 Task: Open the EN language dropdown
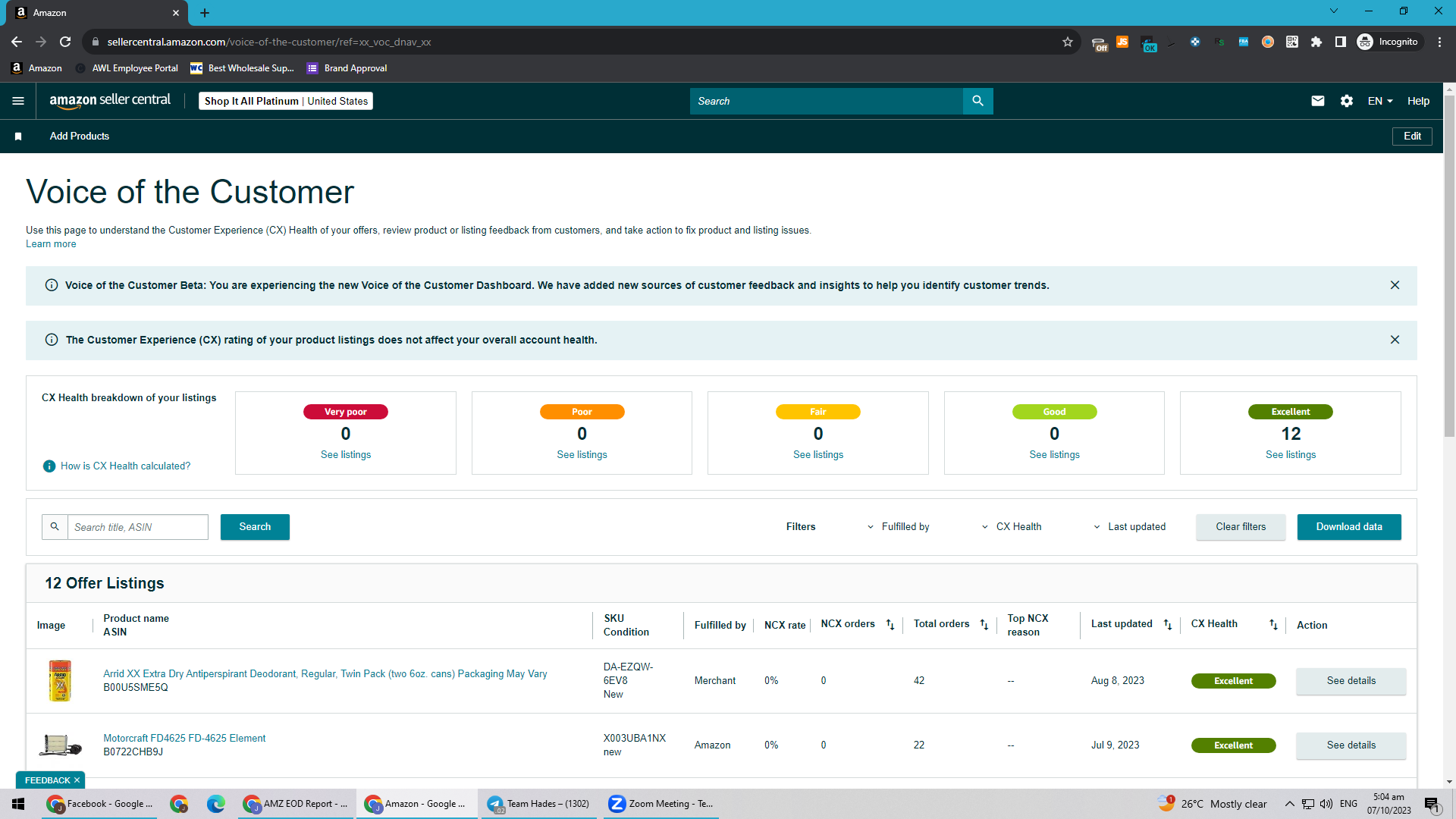pyautogui.click(x=1380, y=101)
